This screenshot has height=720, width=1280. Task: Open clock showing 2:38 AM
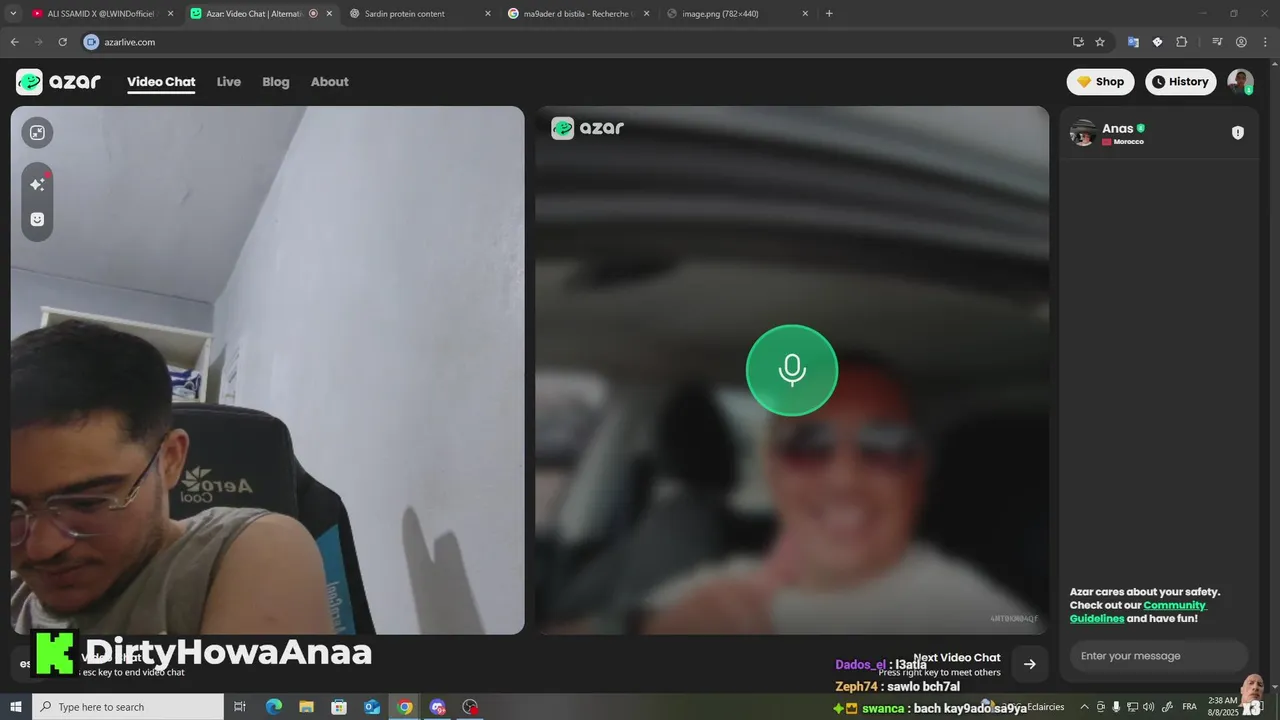[1222, 706]
